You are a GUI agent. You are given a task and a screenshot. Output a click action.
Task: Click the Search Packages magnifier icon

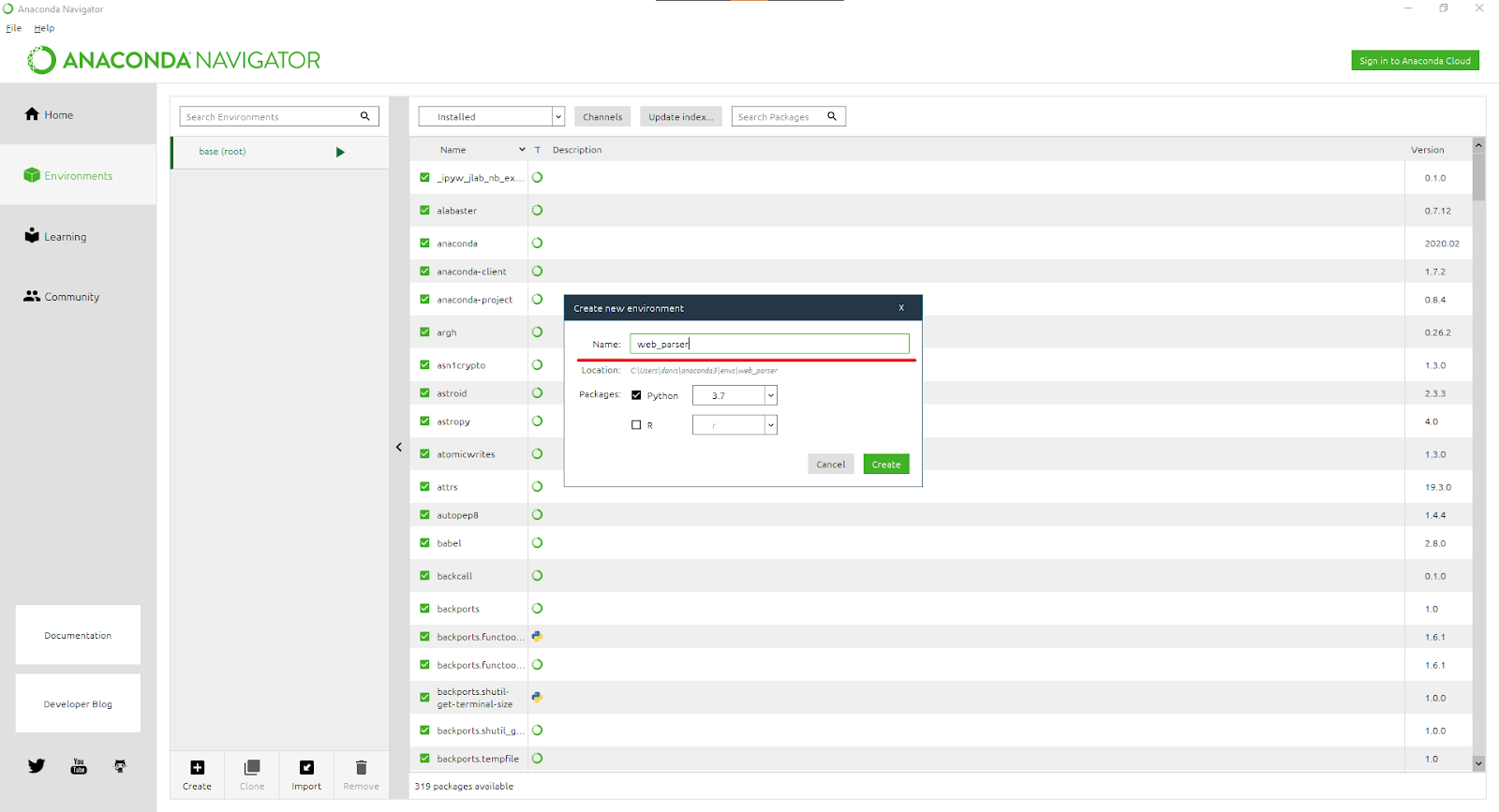pos(832,116)
